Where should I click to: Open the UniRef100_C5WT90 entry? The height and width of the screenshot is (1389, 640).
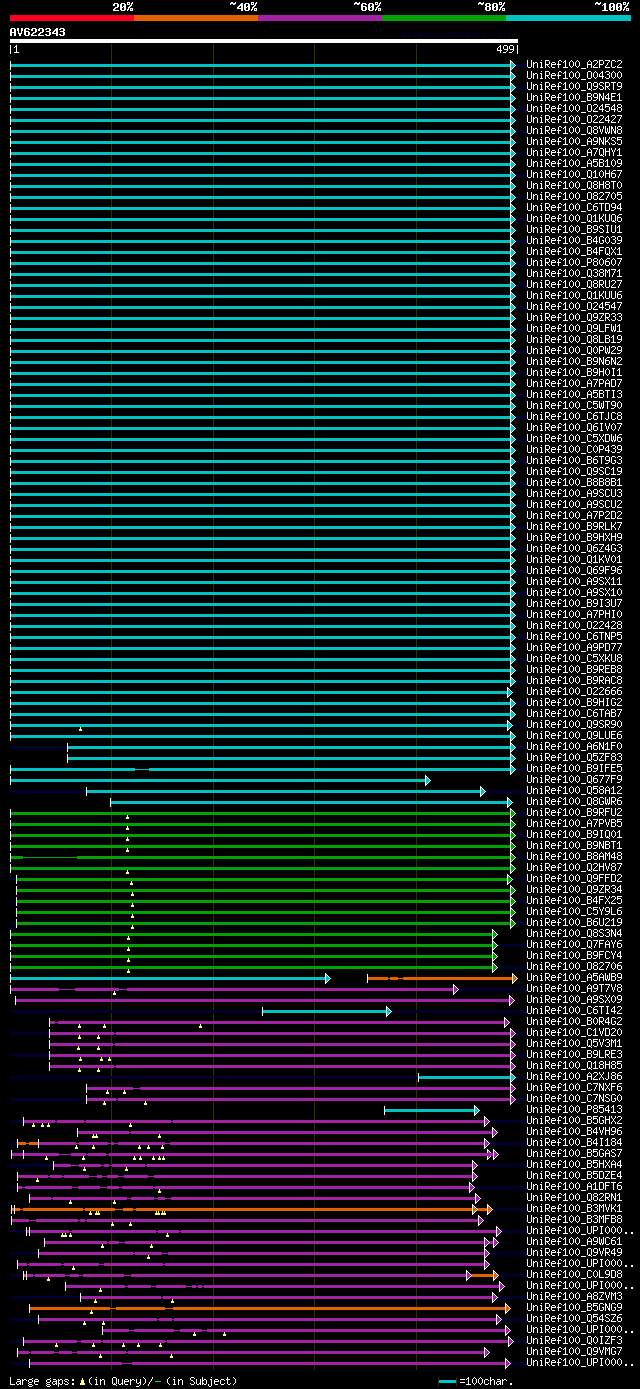pos(574,406)
